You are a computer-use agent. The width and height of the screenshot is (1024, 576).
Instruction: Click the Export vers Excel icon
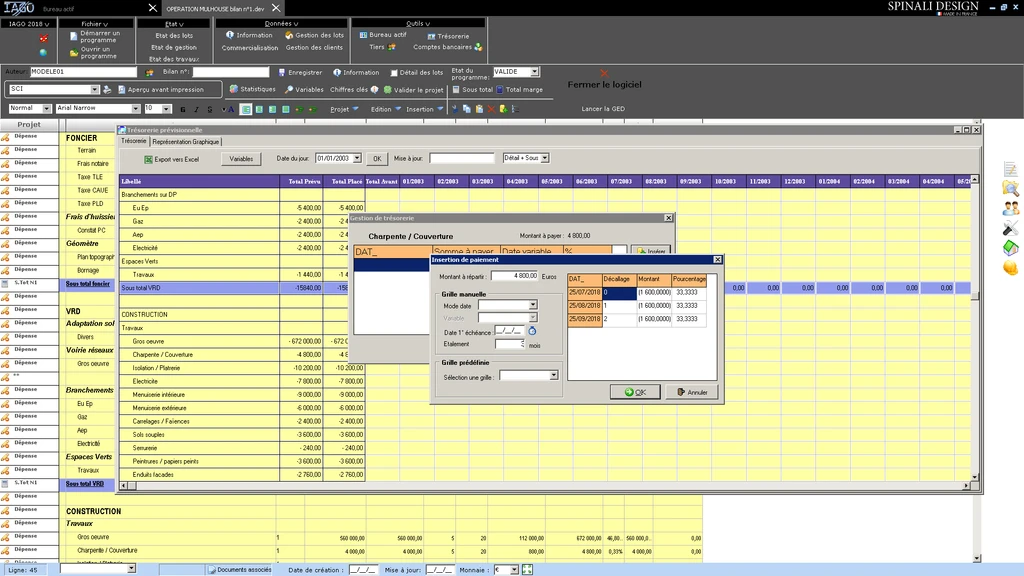[147, 159]
